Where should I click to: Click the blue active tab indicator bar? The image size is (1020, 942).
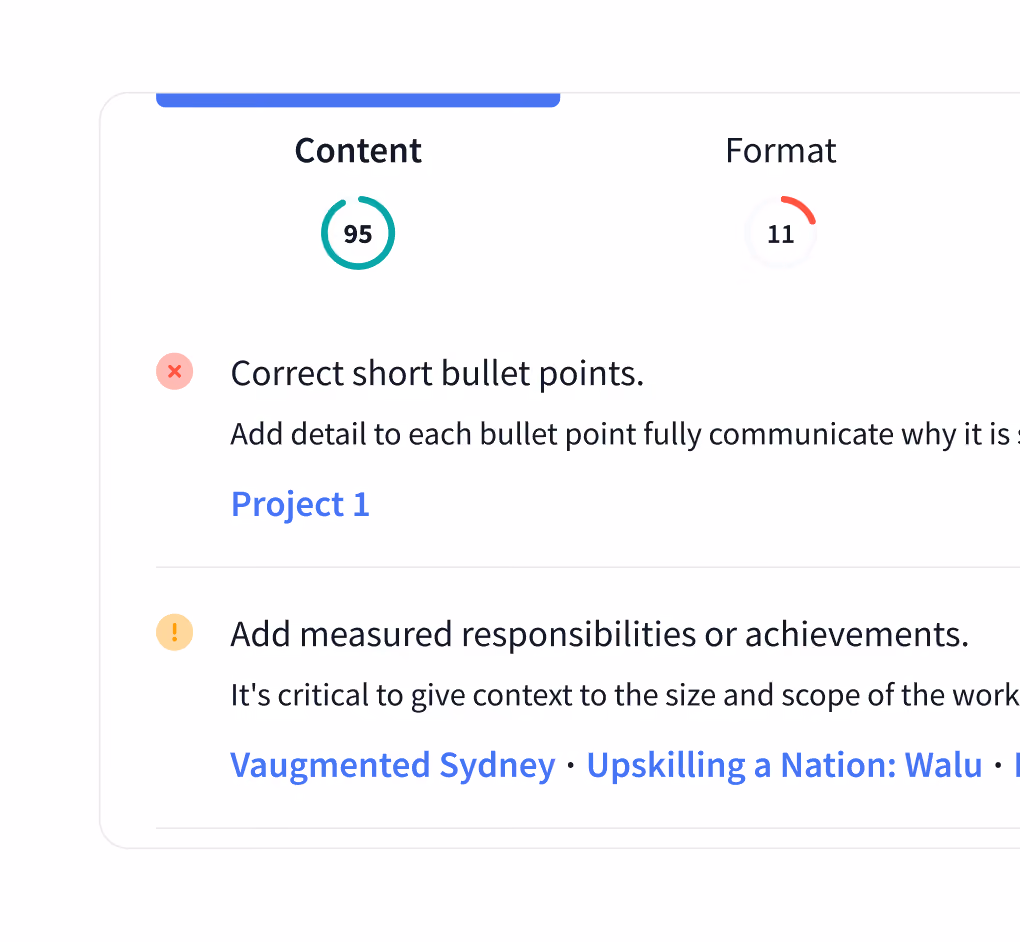click(x=358, y=100)
